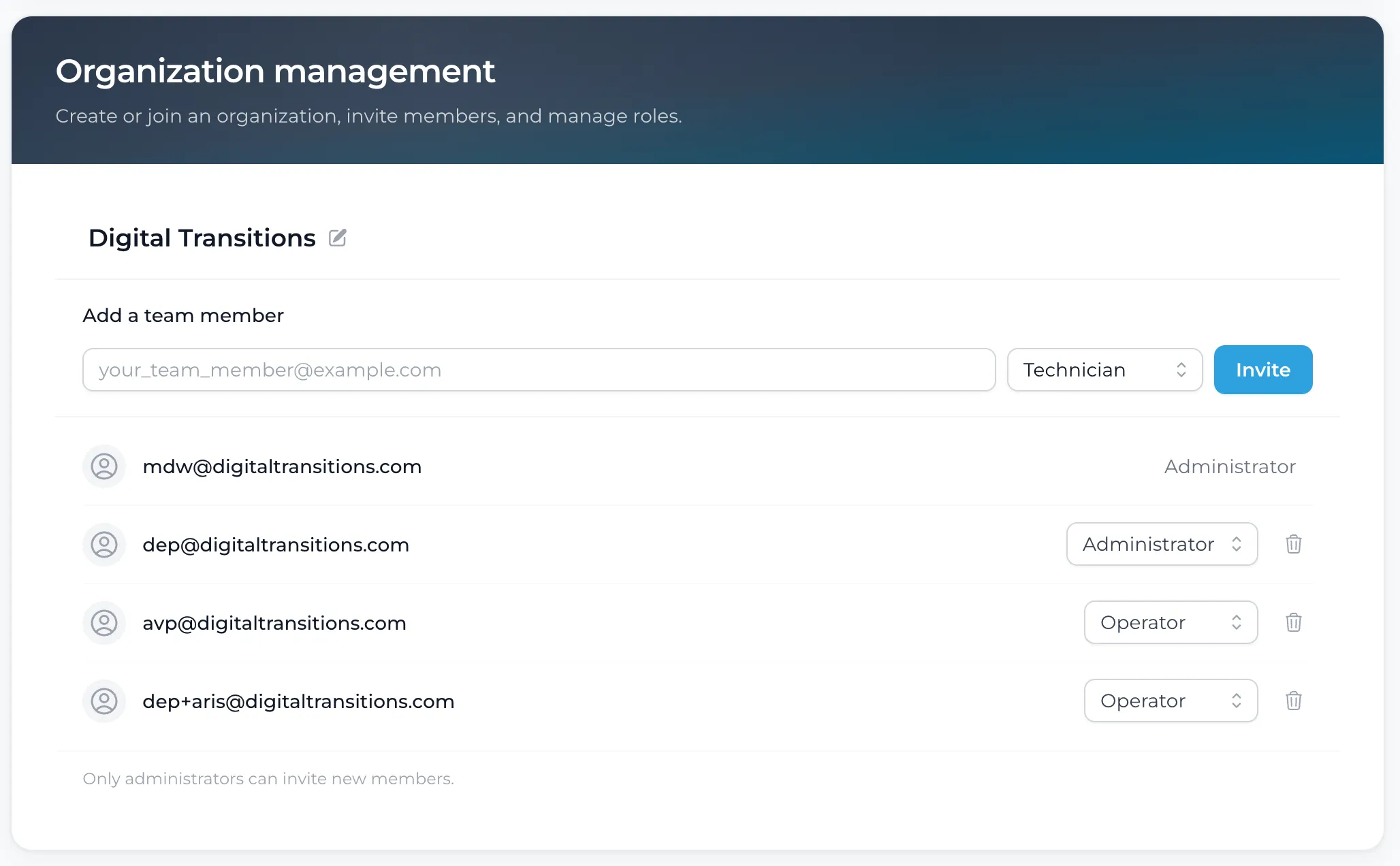Screen dimensions: 1400x866
Task: Click avatar of mdw@digitaltransitions.com
Action: pos(104,466)
